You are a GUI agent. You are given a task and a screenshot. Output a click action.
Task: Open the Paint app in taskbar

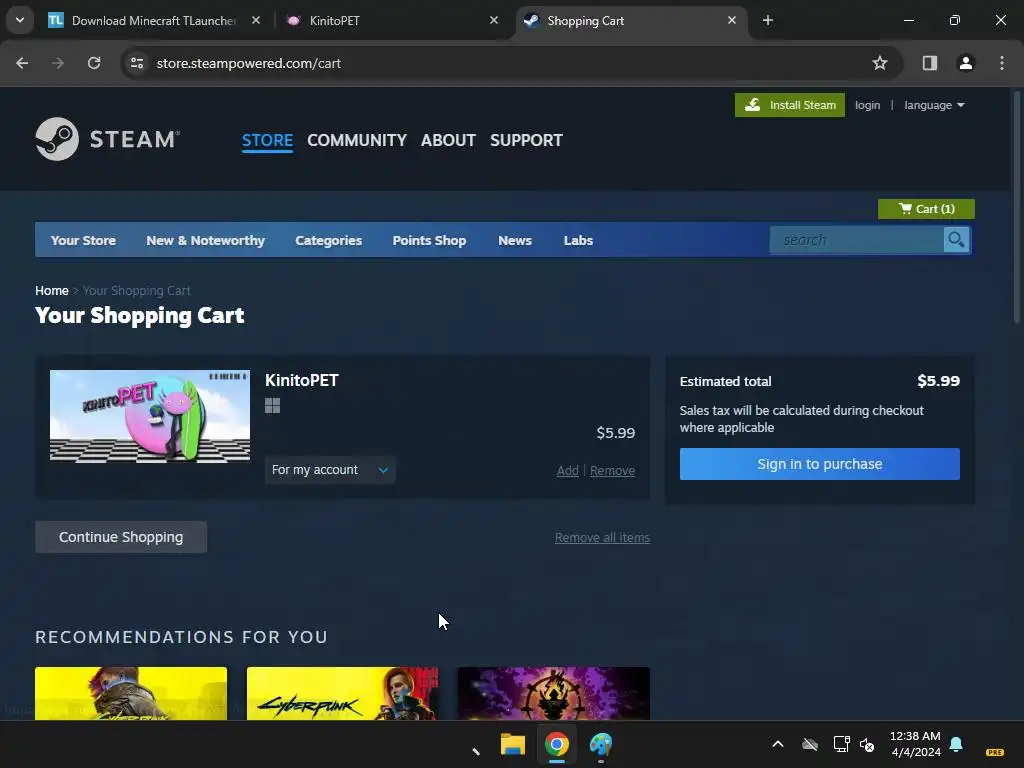click(x=601, y=744)
